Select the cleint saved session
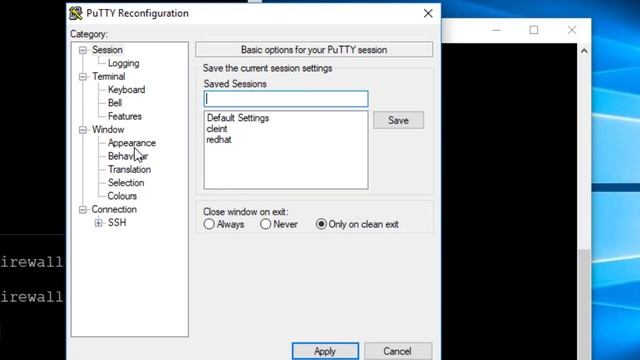Image resolution: width=640 pixels, height=360 pixels. tap(217, 129)
